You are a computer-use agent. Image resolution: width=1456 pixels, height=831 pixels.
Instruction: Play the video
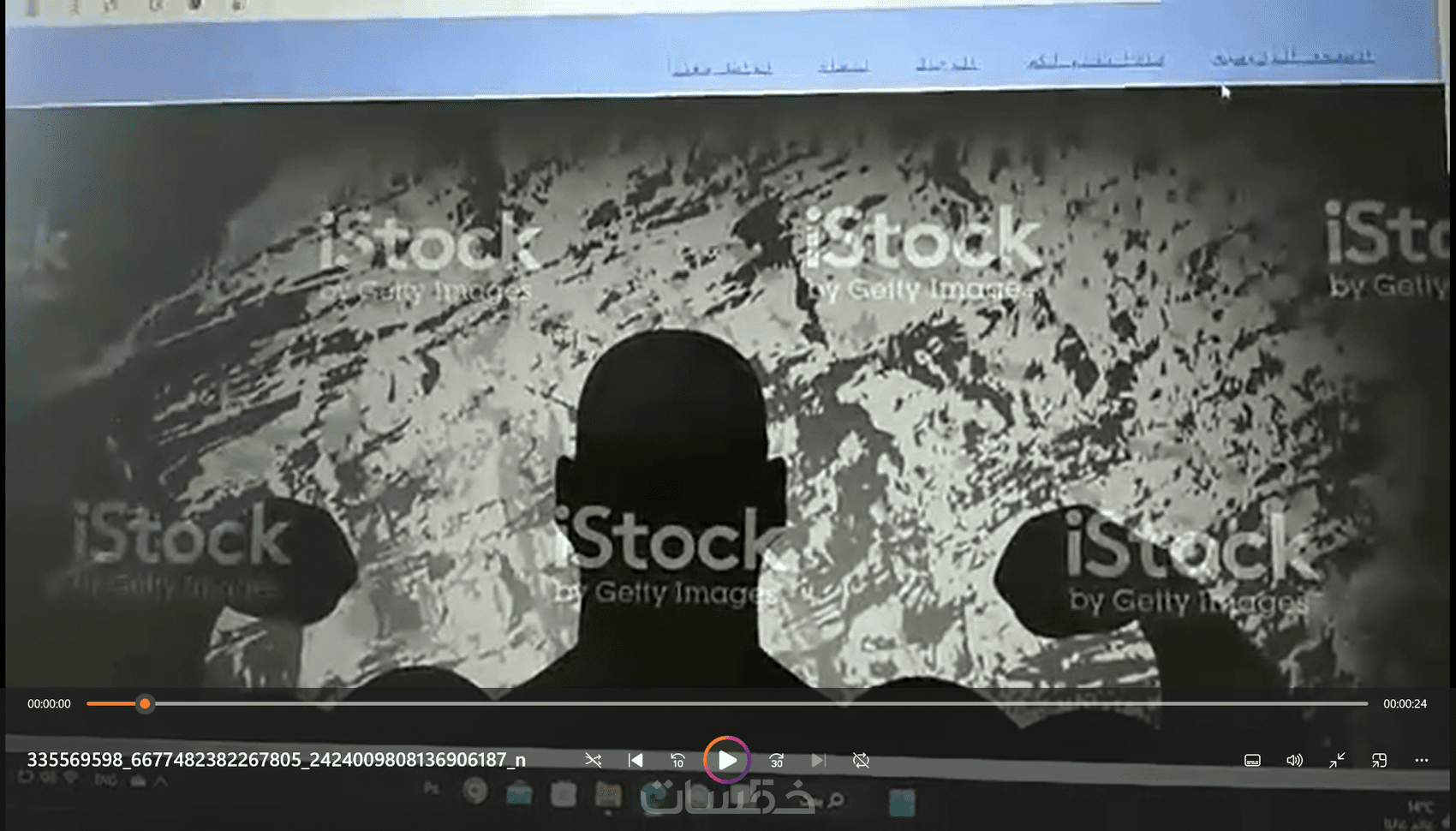(727, 760)
